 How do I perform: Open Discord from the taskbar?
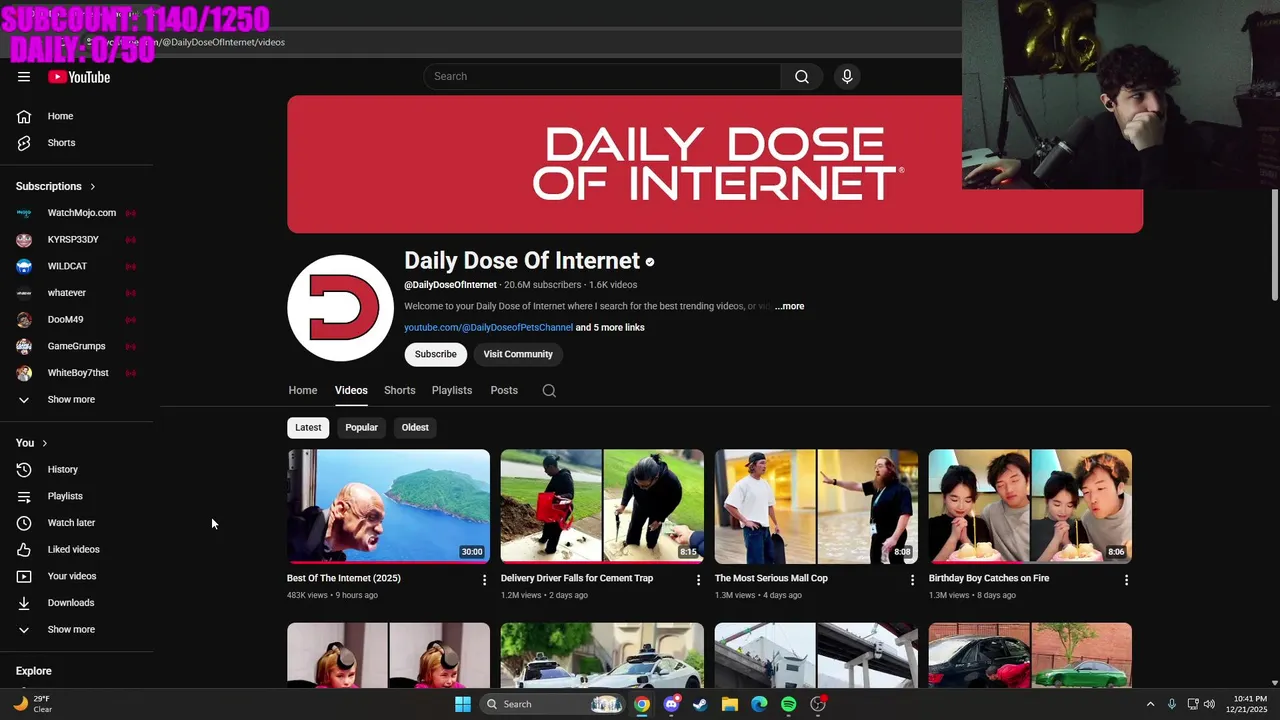[671, 704]
